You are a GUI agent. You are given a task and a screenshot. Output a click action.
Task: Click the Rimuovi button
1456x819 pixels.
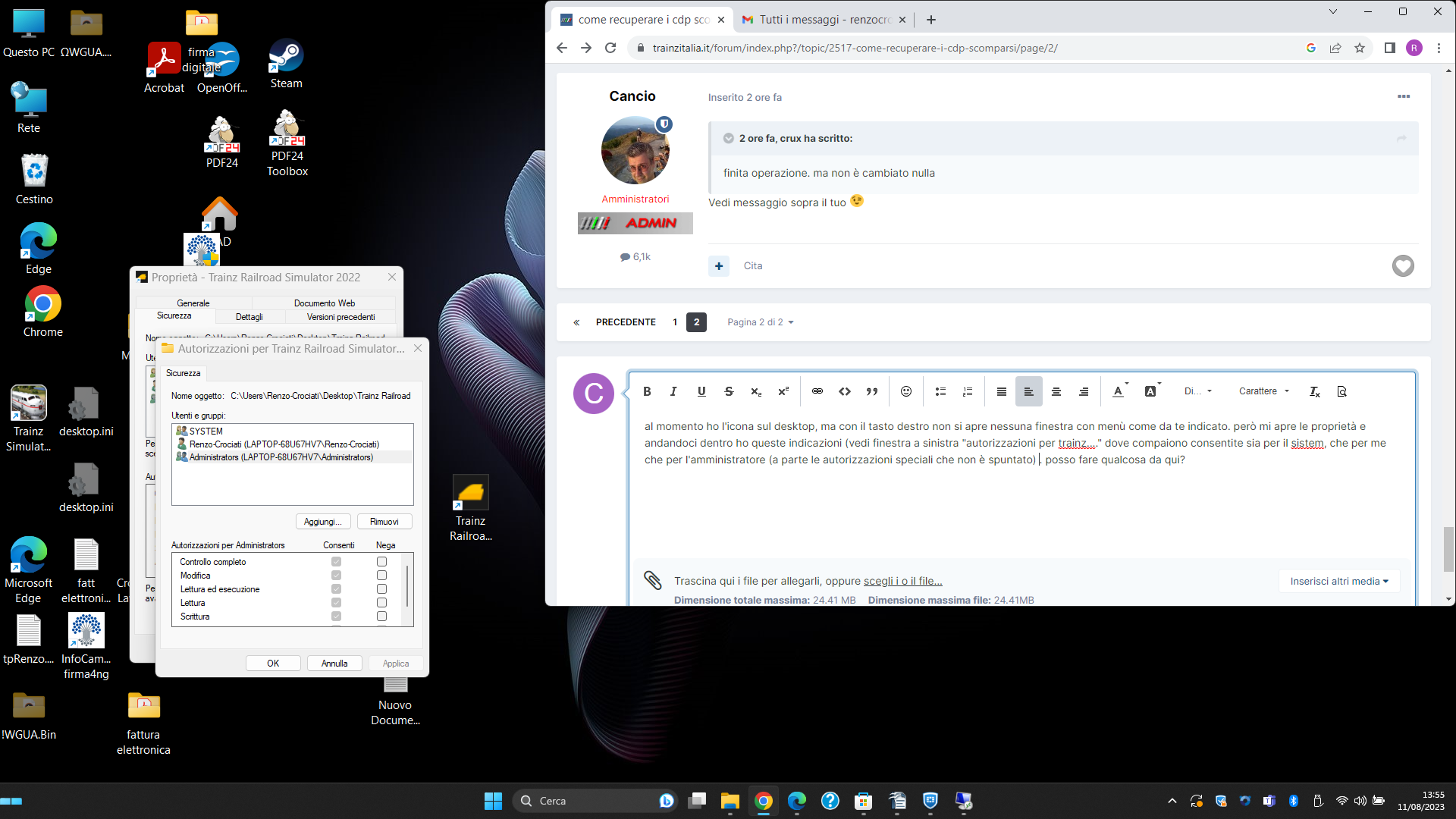tap(384, 522)
